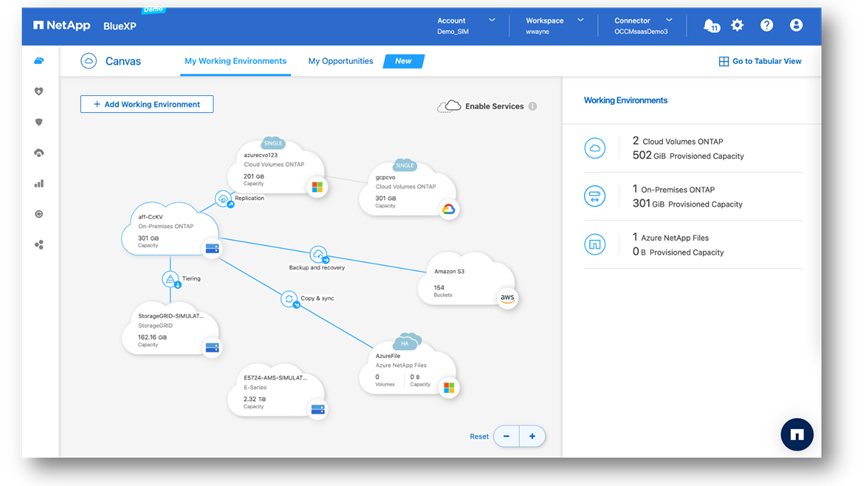Click the BlueXP product name
Viewport: 864px width, 486px height.
coord(120,26)
